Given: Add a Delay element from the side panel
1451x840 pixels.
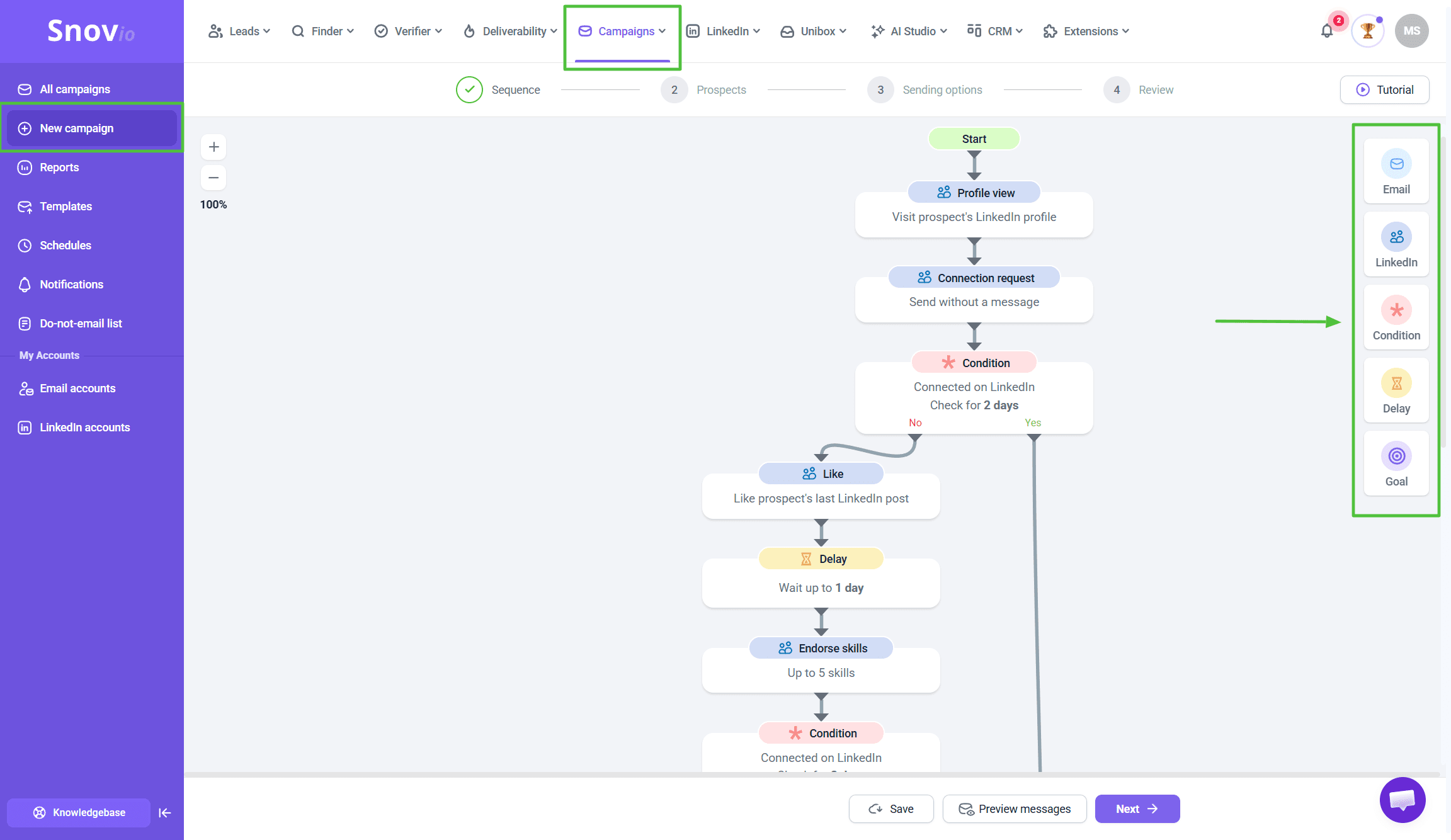Looking at the screenshot, I should (x=1396, y=390).
